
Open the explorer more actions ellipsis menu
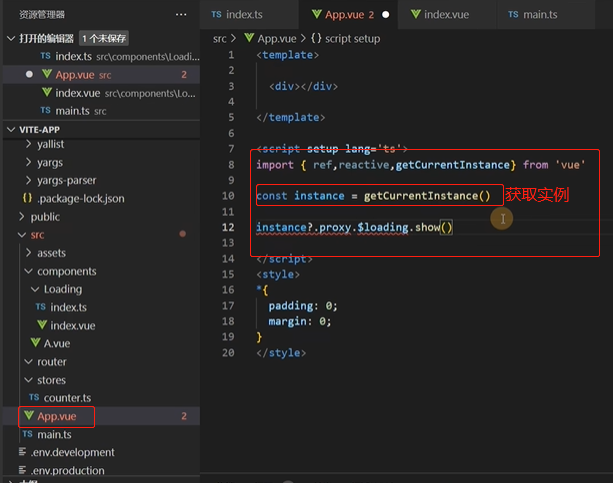[181, 15]
